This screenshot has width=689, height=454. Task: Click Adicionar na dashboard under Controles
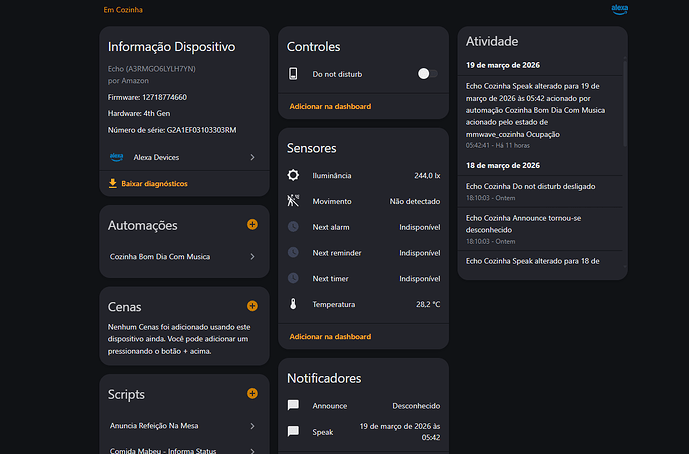pos(330,106)
